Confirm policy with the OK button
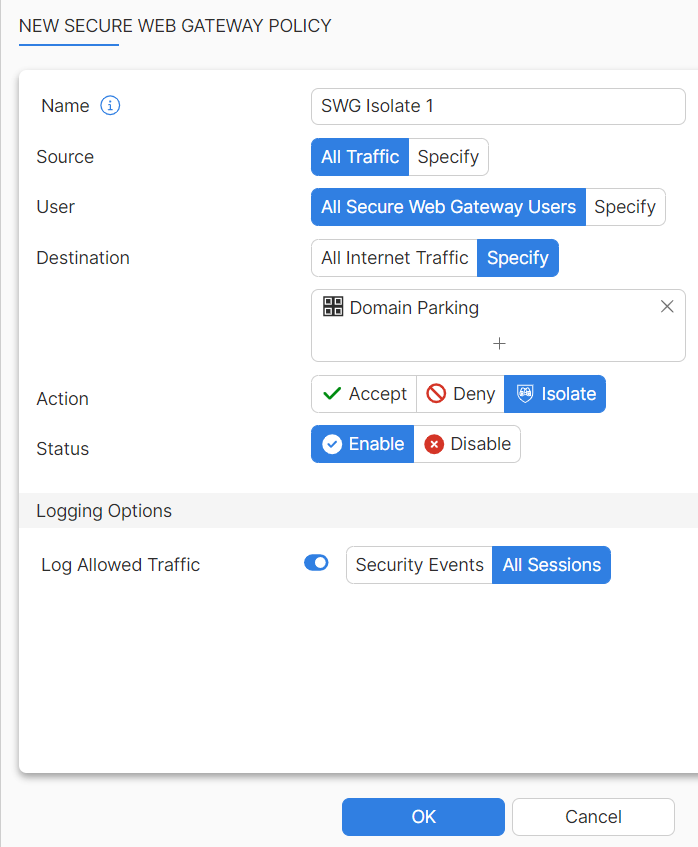 [422, 817]
